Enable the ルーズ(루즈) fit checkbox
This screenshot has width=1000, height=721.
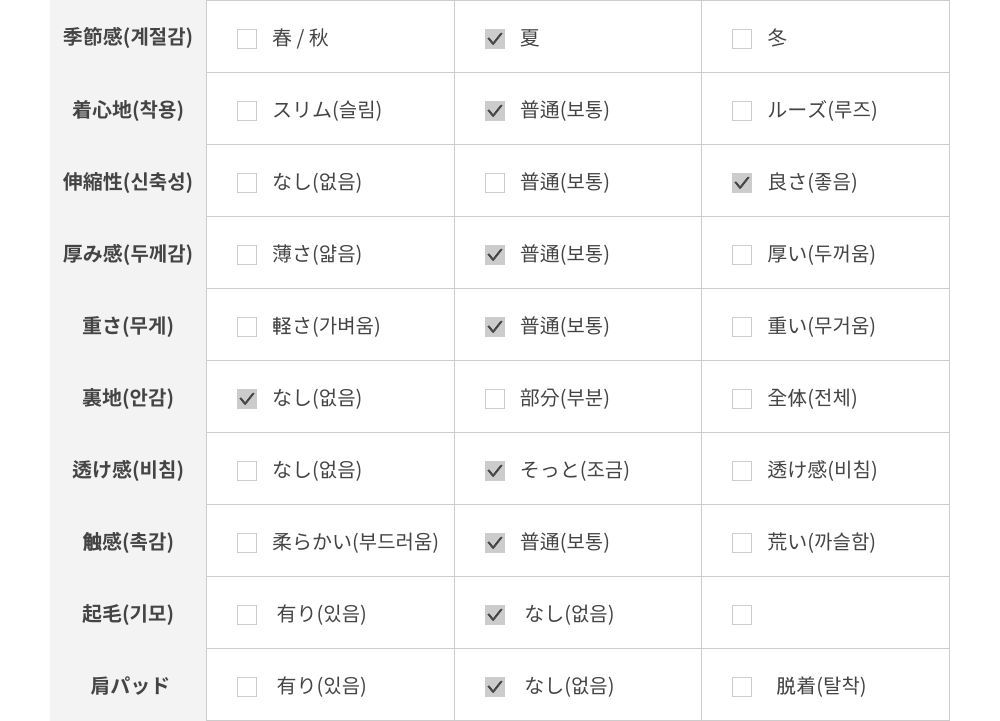(x=742, y=111)
